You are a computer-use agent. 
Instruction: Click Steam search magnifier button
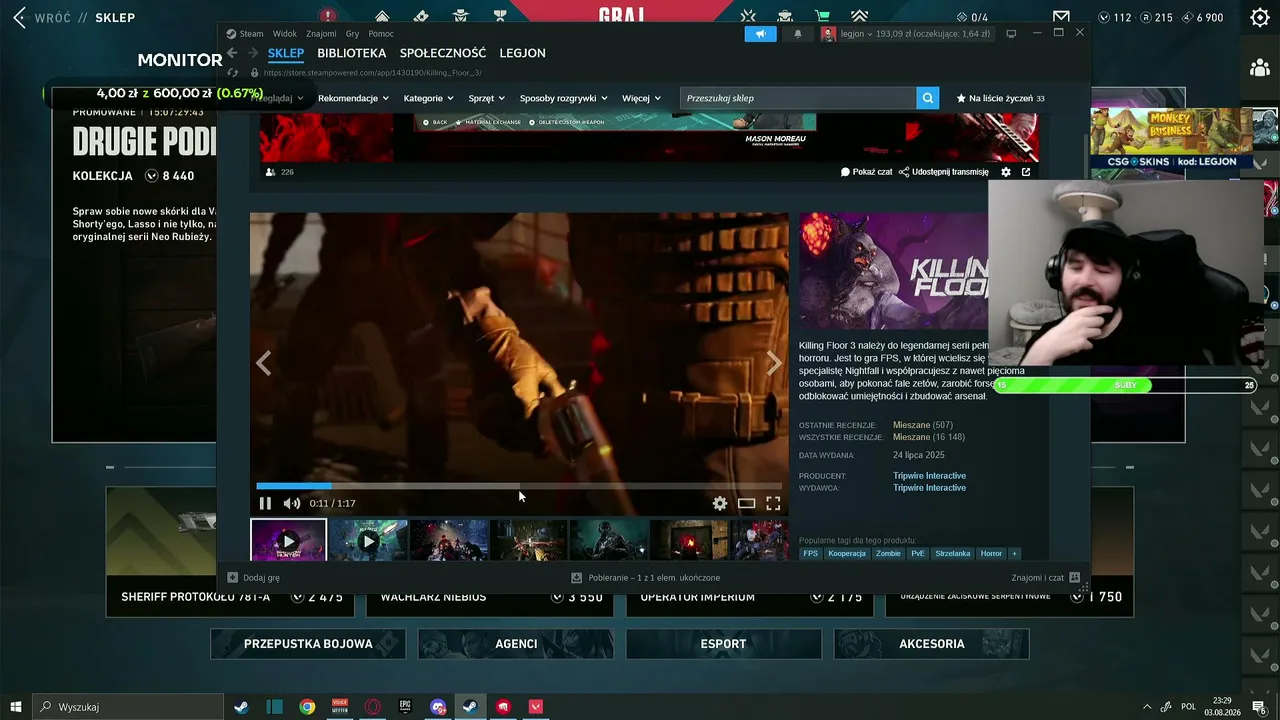pyautogui.click(x=928, y=98)
